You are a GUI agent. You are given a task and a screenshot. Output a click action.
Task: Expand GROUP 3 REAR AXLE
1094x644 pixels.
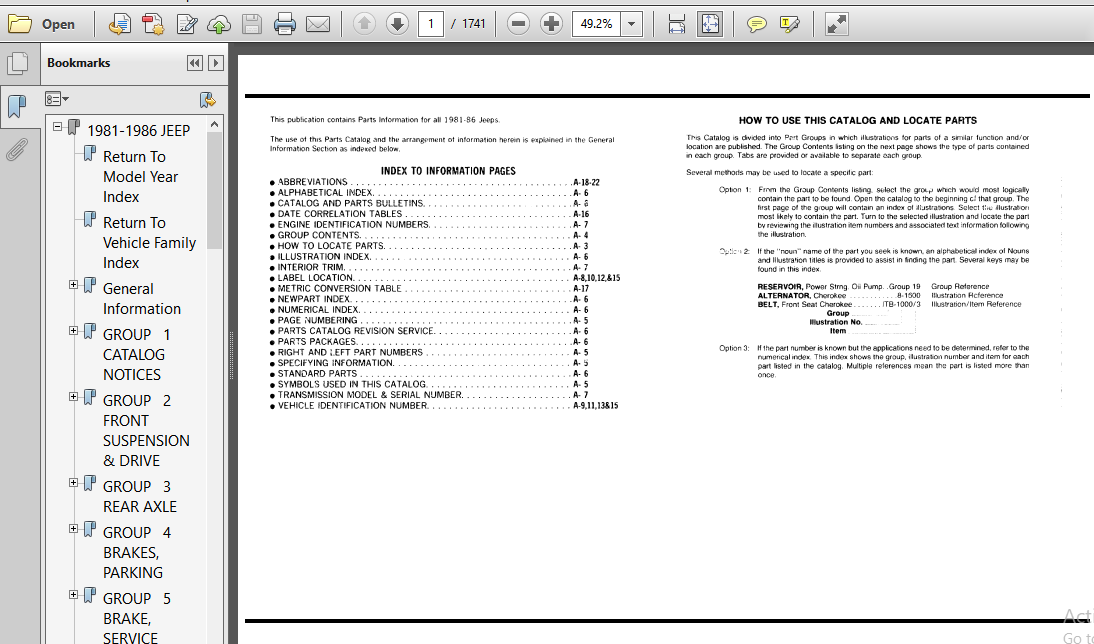(73, 482)
